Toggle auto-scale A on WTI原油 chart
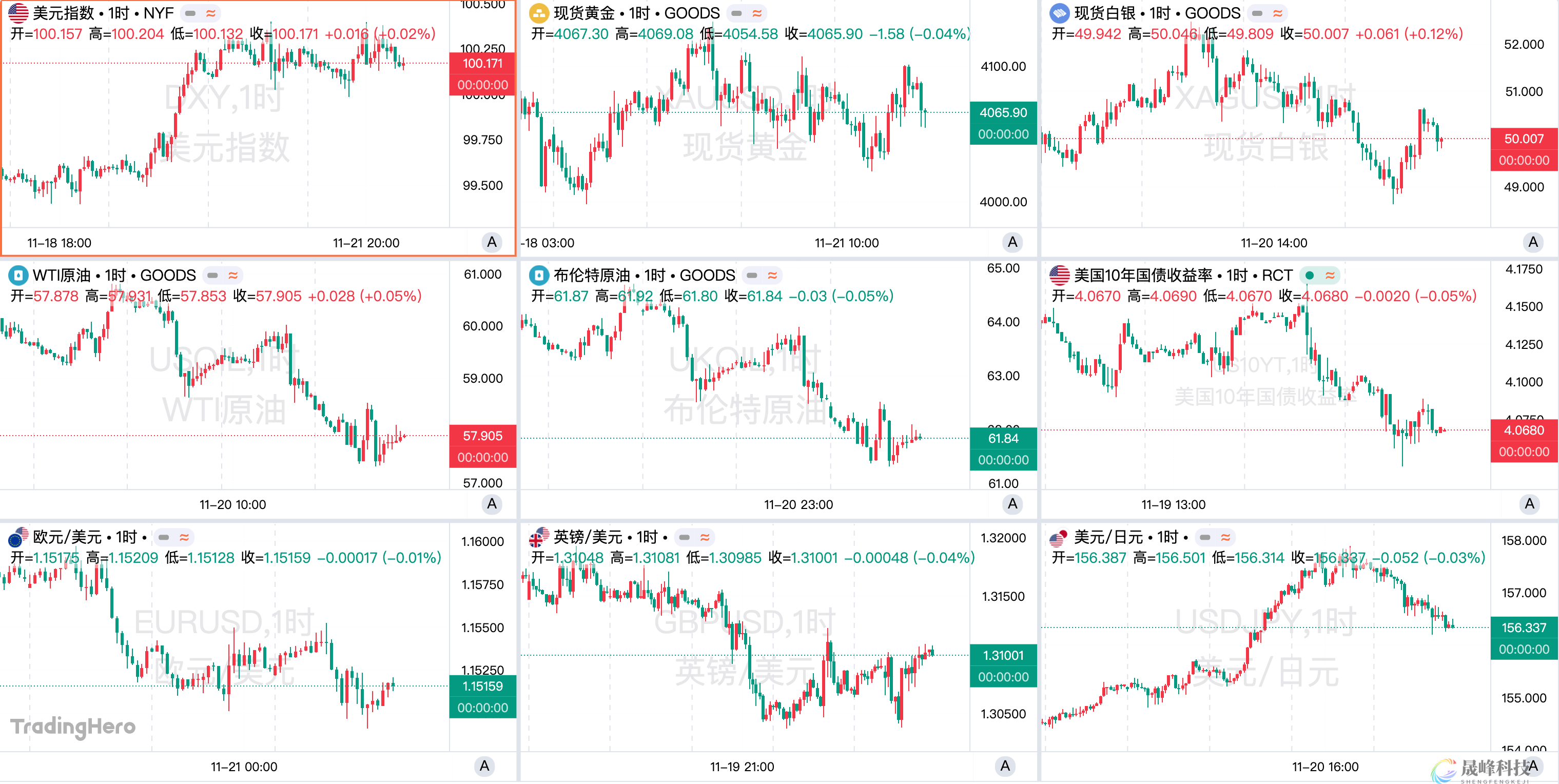Image resolution: width=1559 pixels, height=784 pixels. tap(492, 504)
